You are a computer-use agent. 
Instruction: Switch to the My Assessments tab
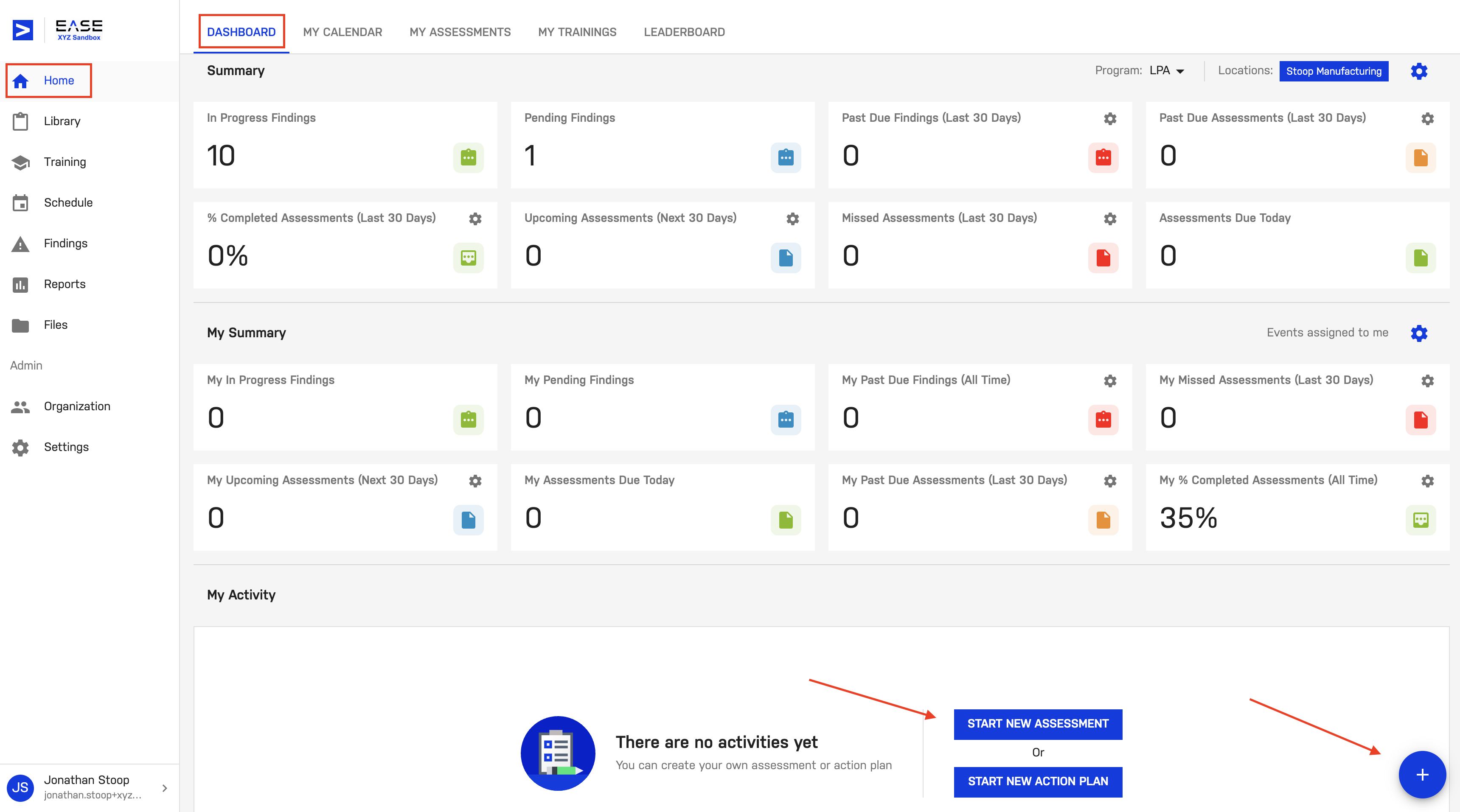click(460, 32)
